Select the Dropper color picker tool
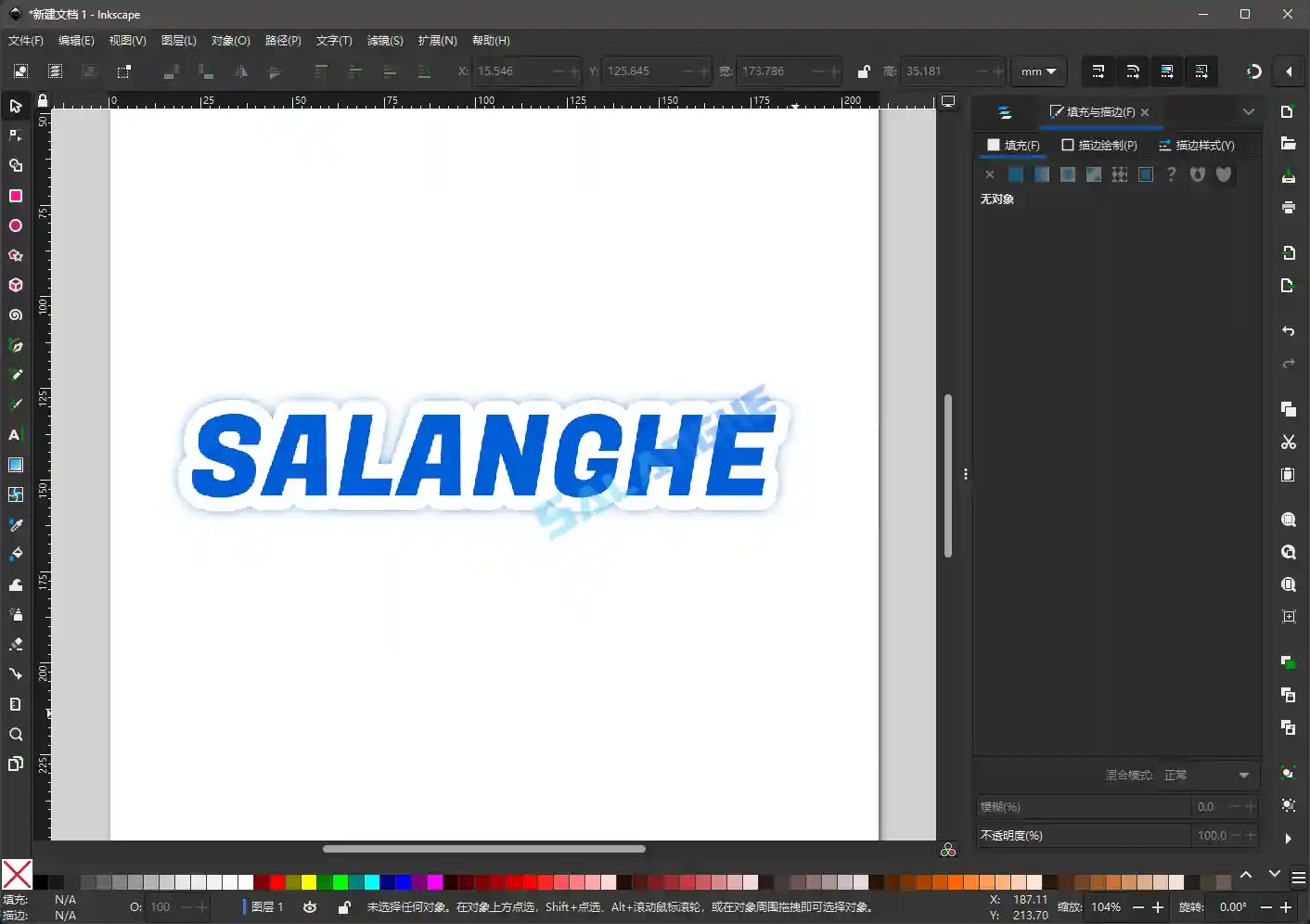The height and width of the screenshot is (924, 1310). [16, 524]
